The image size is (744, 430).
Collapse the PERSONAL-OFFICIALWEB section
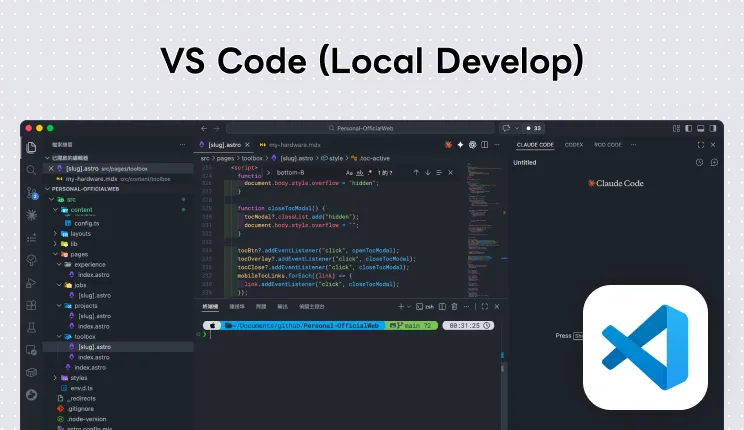(x=47, y=189)
